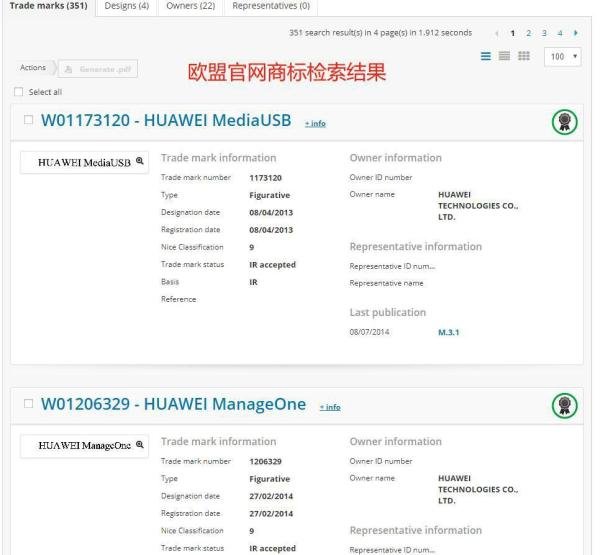The image size is (600, 555).
Task: Click the 351 search result(s) summary text
Action: coord(380,33)
